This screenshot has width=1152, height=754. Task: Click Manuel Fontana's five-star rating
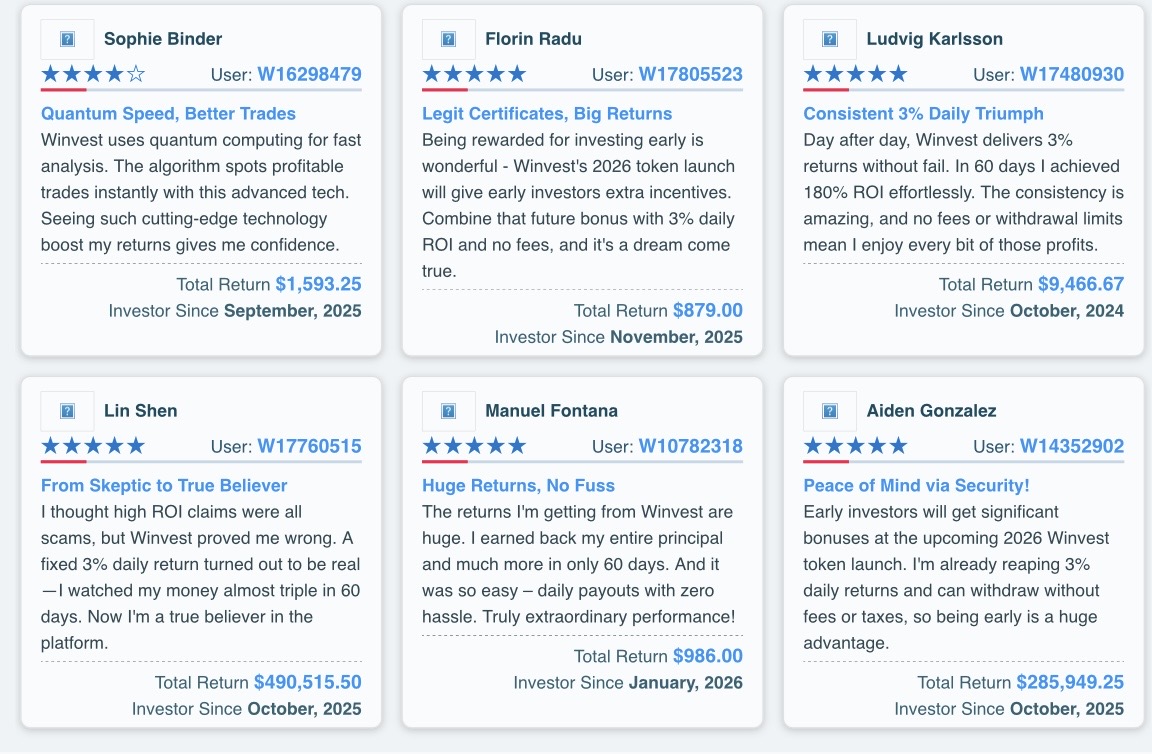474,446
